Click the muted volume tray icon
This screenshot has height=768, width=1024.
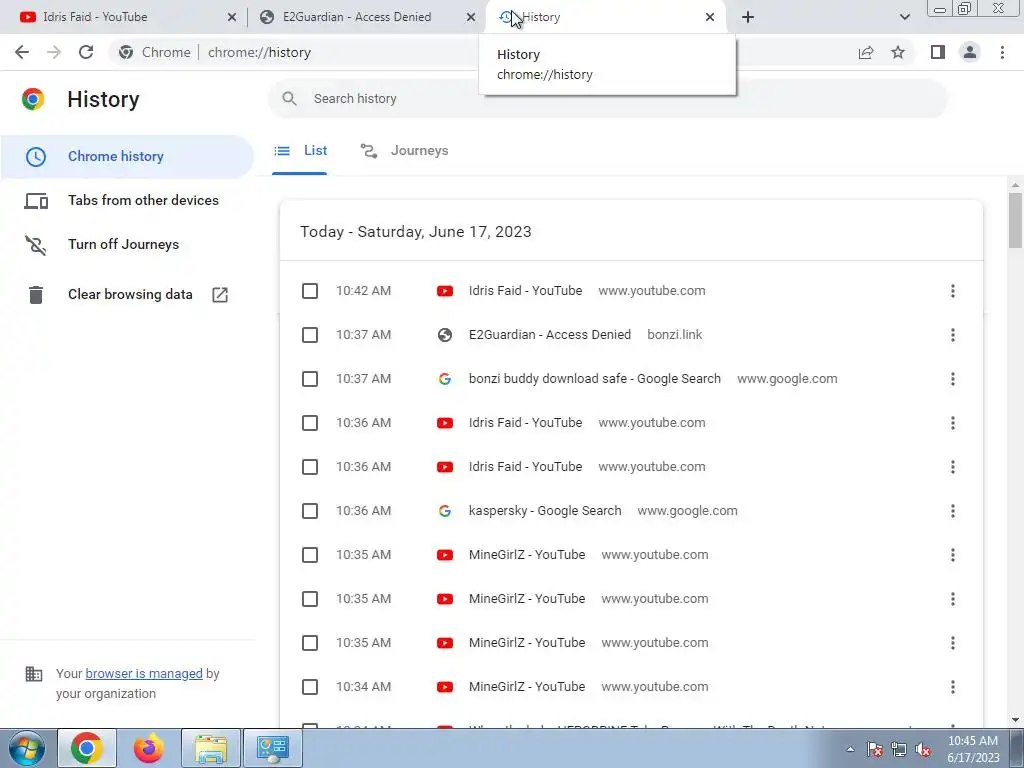pyautogui.click(x=923, y=750)
